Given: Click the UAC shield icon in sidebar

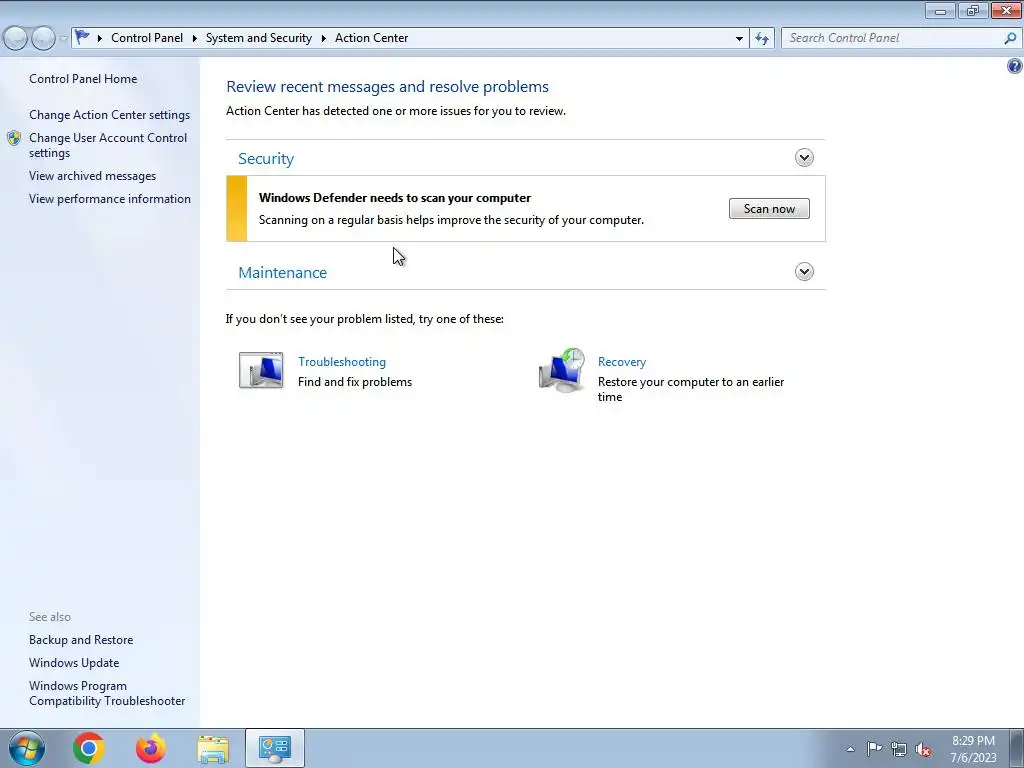Looking at the screenshot, I should [x=14, y=138].
